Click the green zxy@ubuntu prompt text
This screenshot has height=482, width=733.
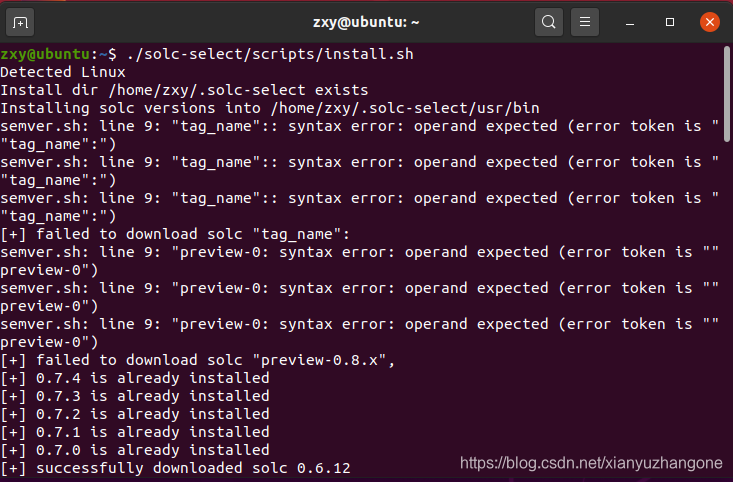click(x=45, y=54)
